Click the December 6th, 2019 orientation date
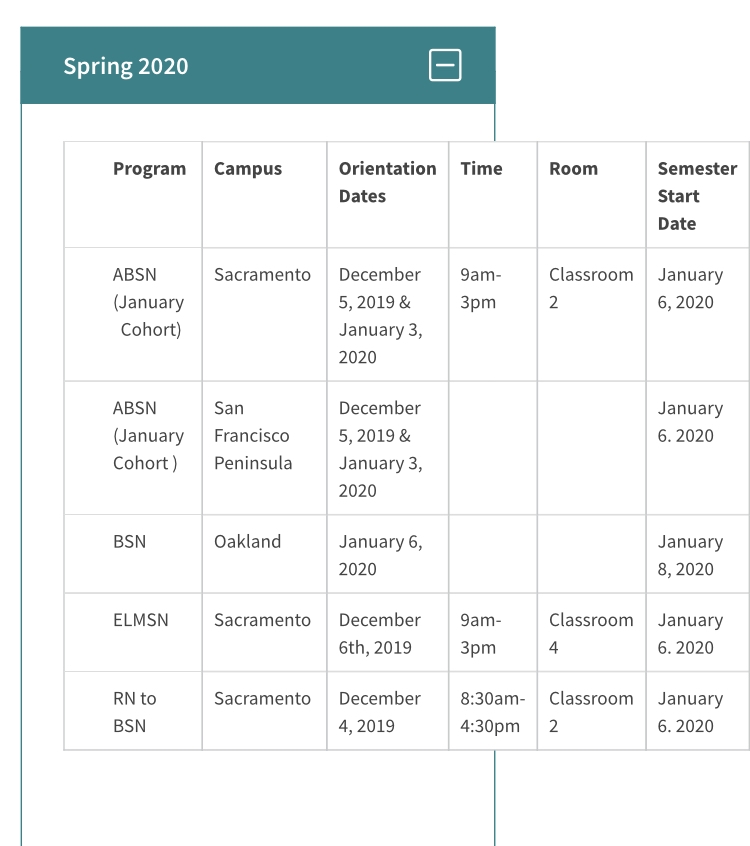The width and height of the screenshot is (750, 846). [x=380, y=633]
